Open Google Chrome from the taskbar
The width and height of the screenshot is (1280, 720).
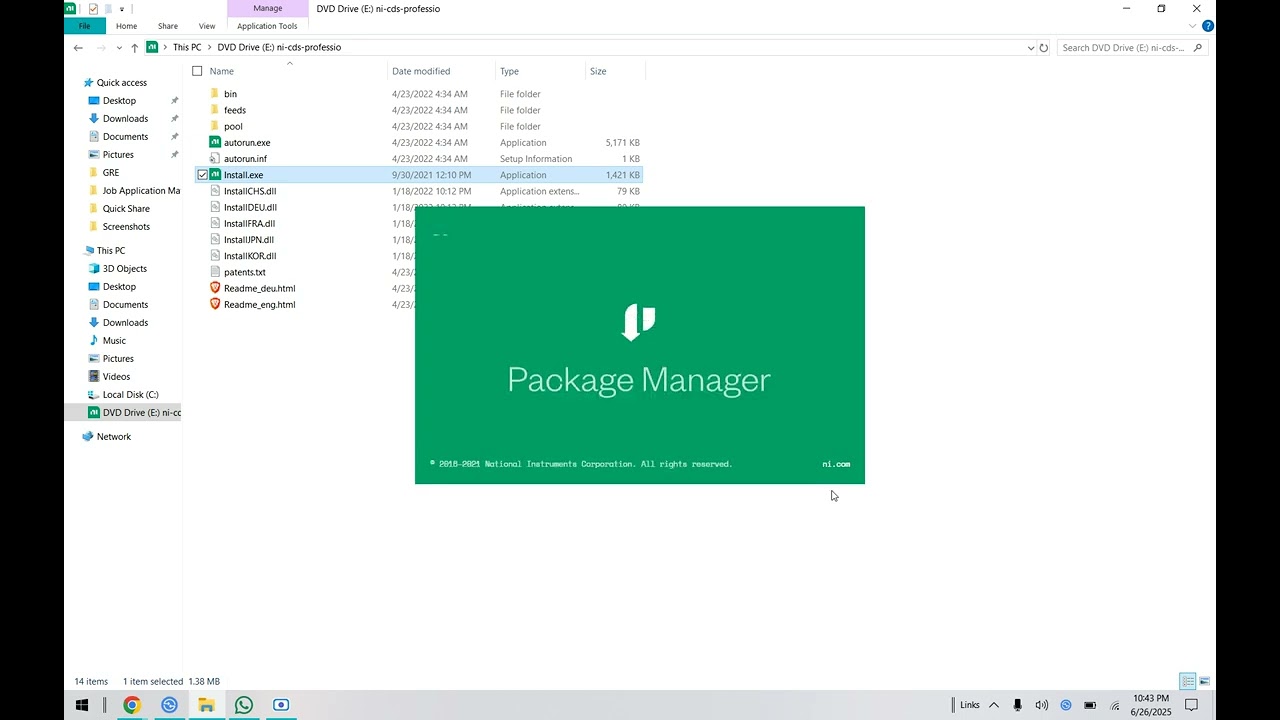click(x=131, y=705)
